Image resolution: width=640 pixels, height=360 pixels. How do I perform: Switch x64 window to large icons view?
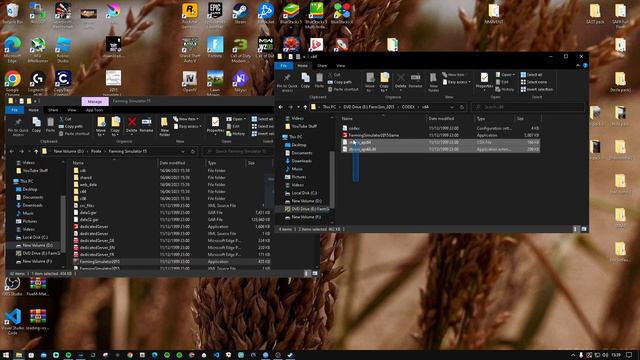[x=584, y=229]
